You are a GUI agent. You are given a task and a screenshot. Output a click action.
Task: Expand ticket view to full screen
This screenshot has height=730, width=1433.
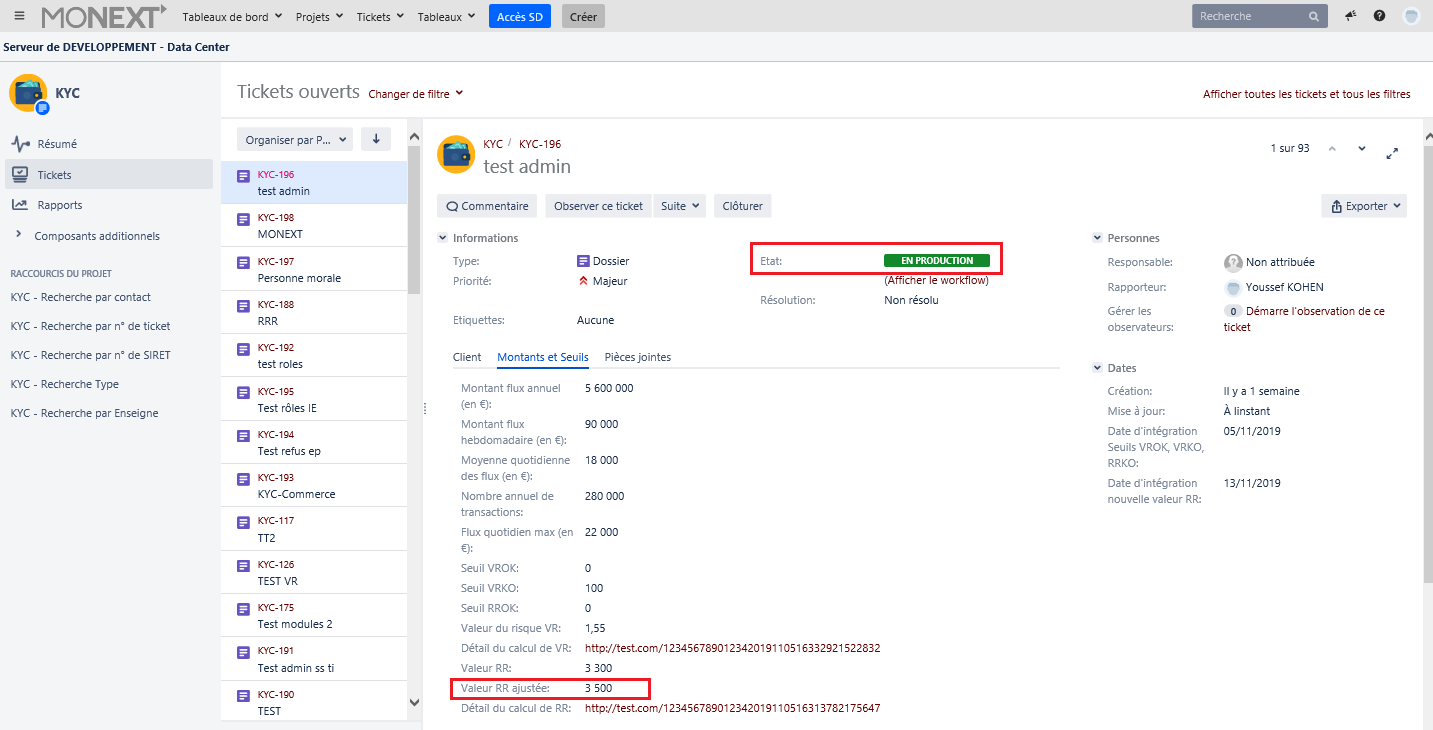coord(1392,153)
